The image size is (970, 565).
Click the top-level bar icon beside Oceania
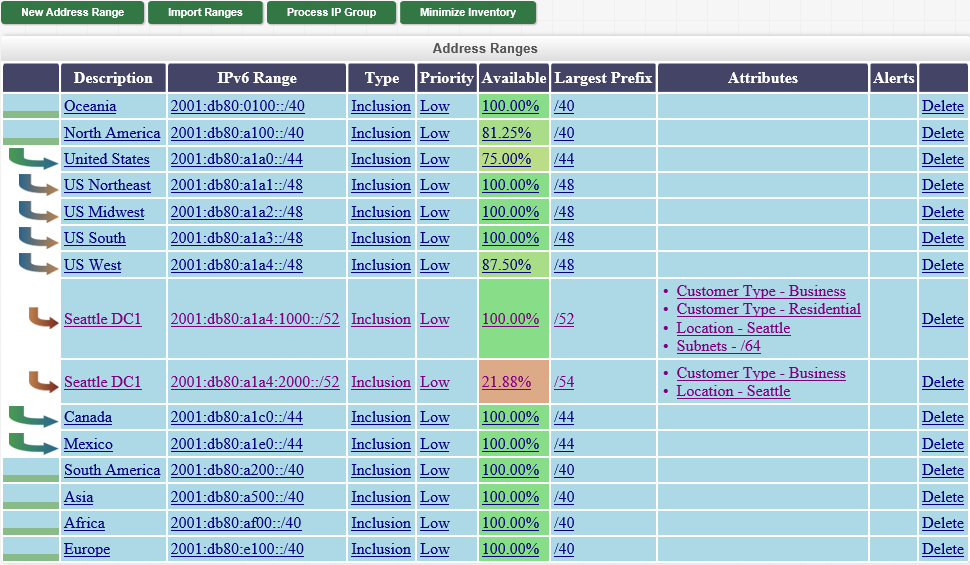[31, 107]
